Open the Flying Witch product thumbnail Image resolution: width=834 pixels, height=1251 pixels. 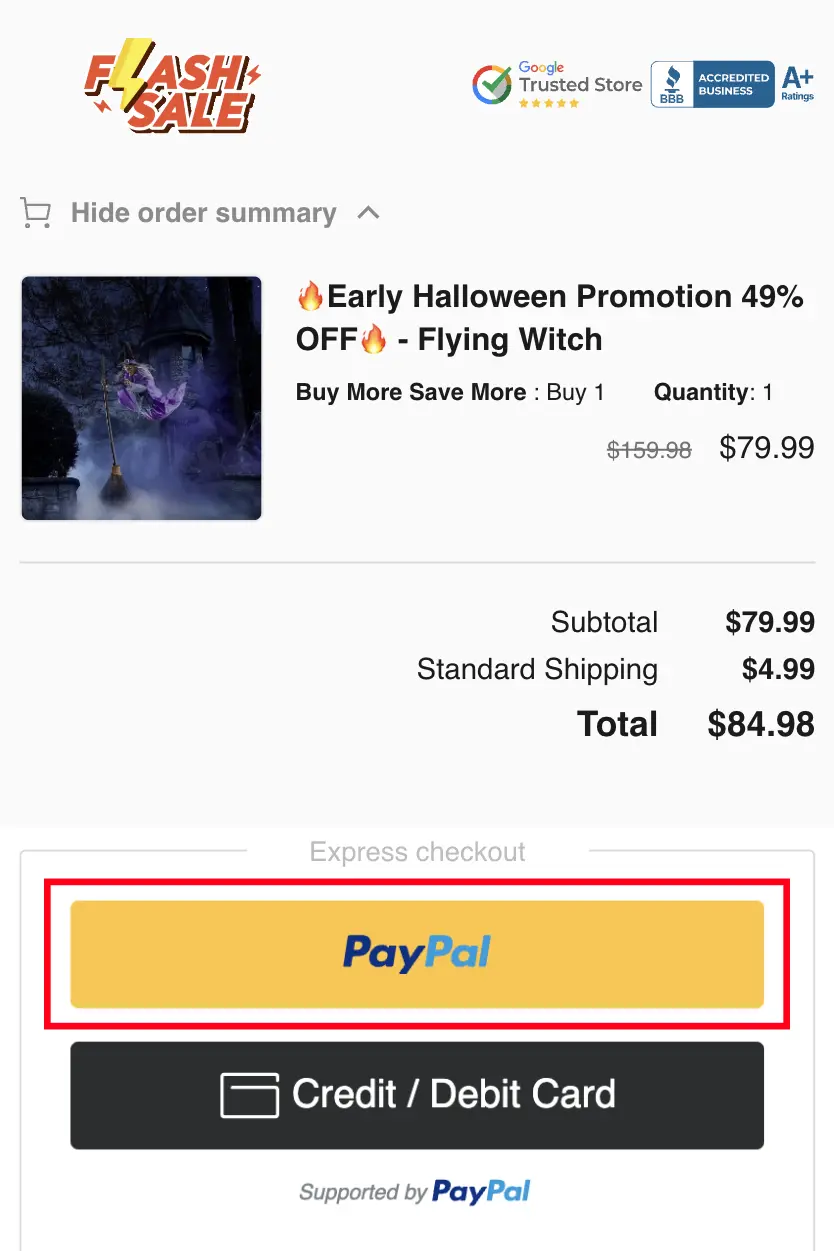(x=141, y=398)
